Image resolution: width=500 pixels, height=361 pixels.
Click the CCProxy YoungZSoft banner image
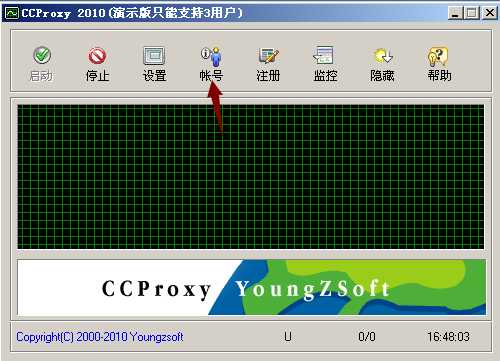(252, 287)
